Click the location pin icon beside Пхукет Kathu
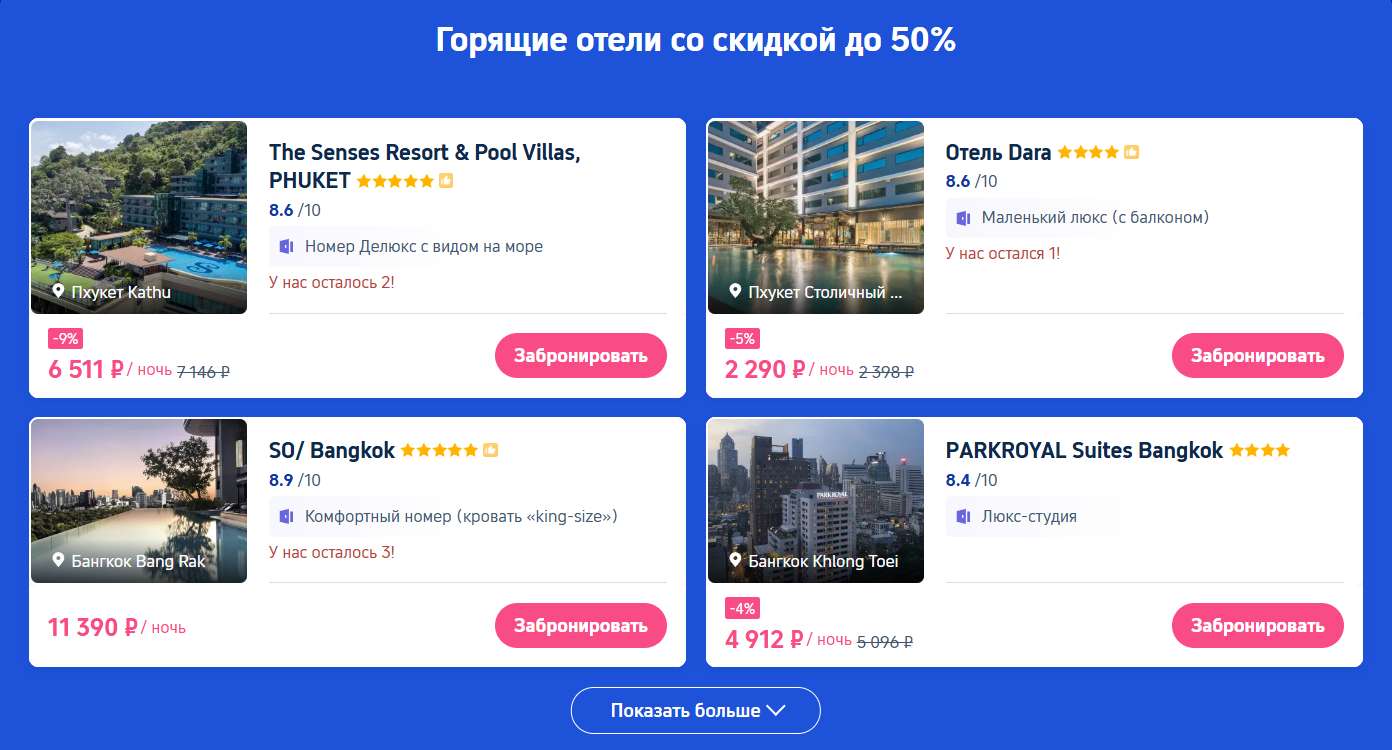Screen dimensions: 1392x750 58,291
